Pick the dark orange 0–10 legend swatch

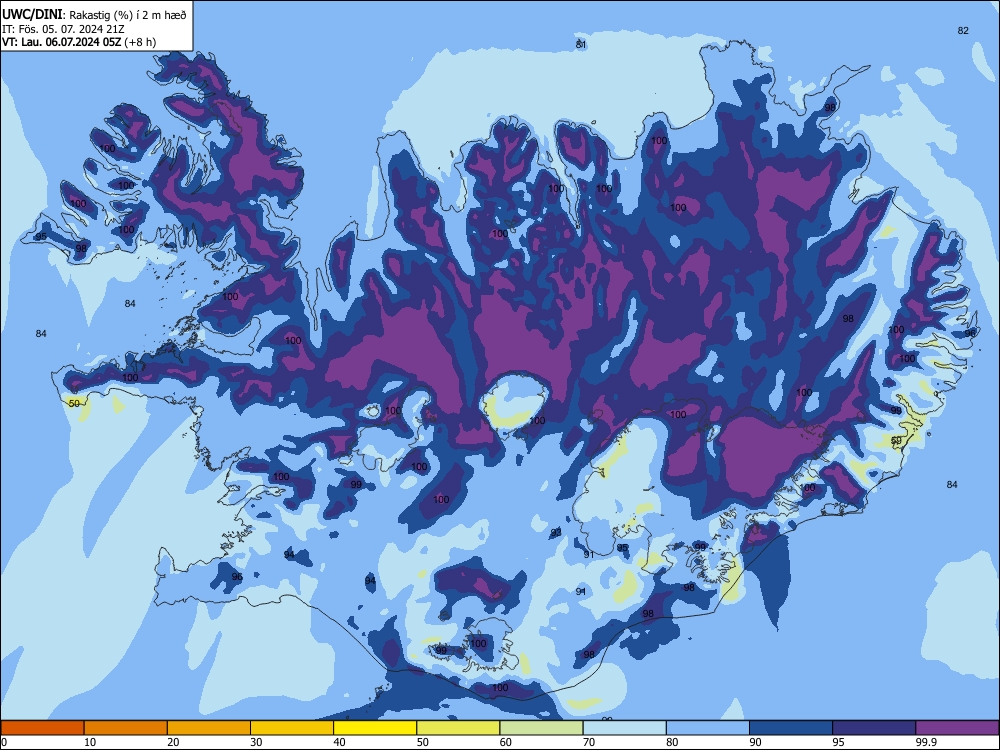[x=42, y=728]
